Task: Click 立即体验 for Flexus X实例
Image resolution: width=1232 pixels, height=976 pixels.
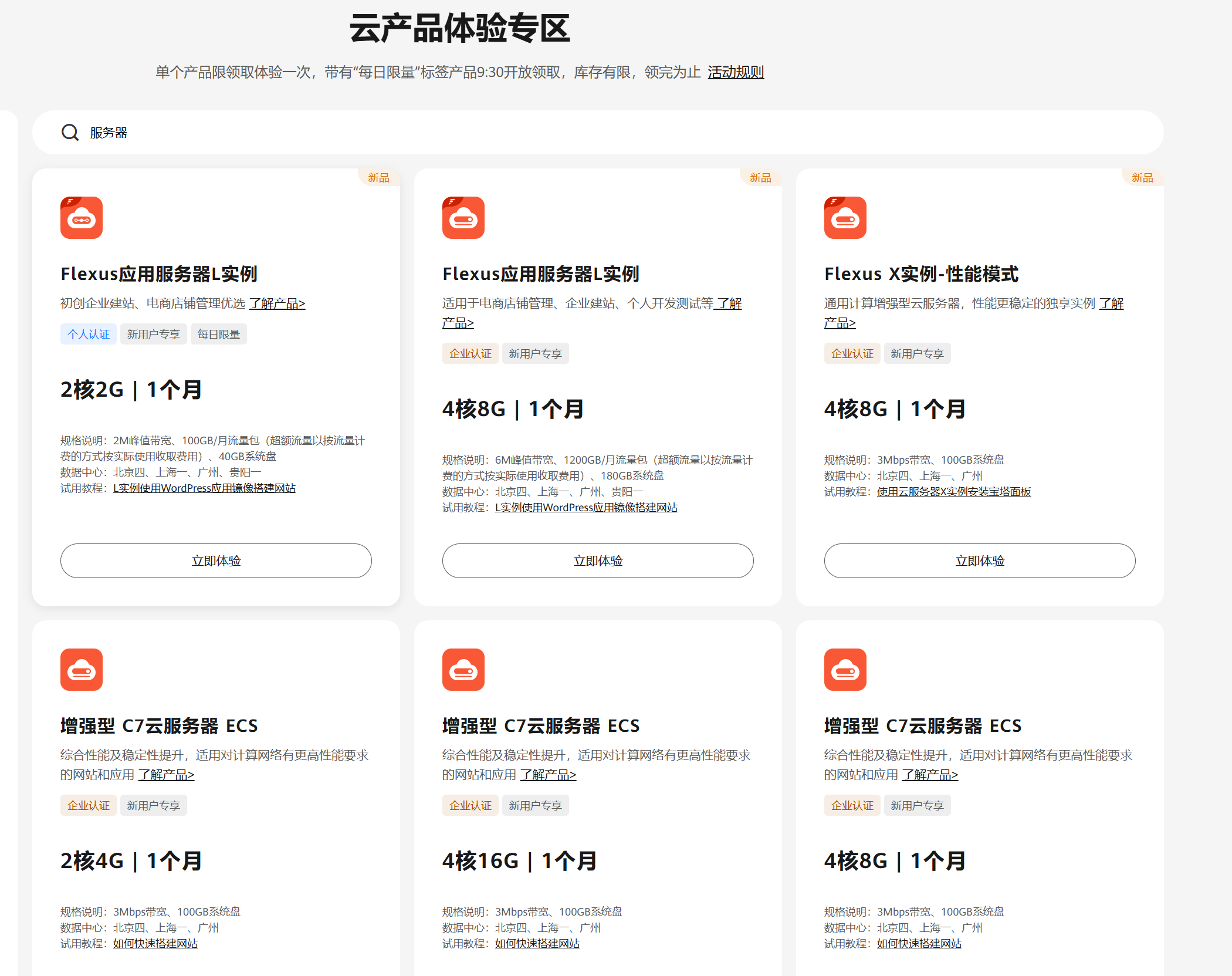Action: tap(980, 560)
